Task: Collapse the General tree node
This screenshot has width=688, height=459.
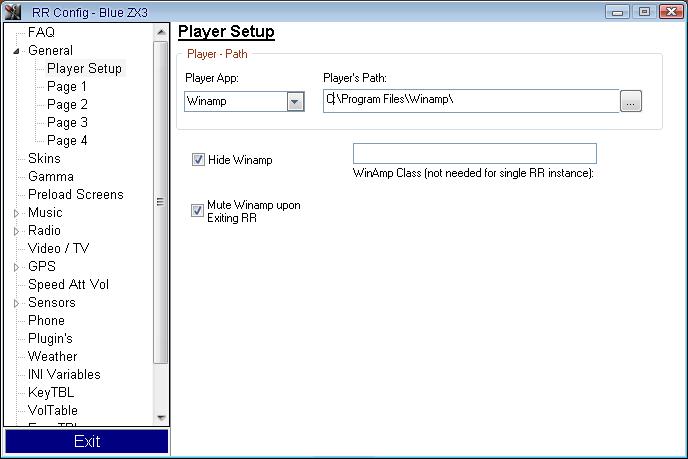Action: [x=16, y=51]
